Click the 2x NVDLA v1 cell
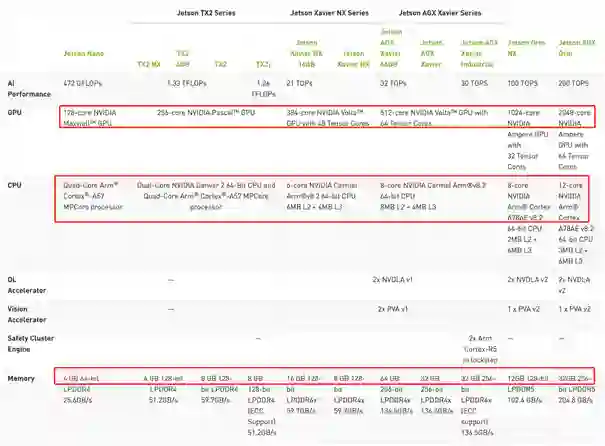The height and width of the screenshot is (446, 605). tap(393, 279)
